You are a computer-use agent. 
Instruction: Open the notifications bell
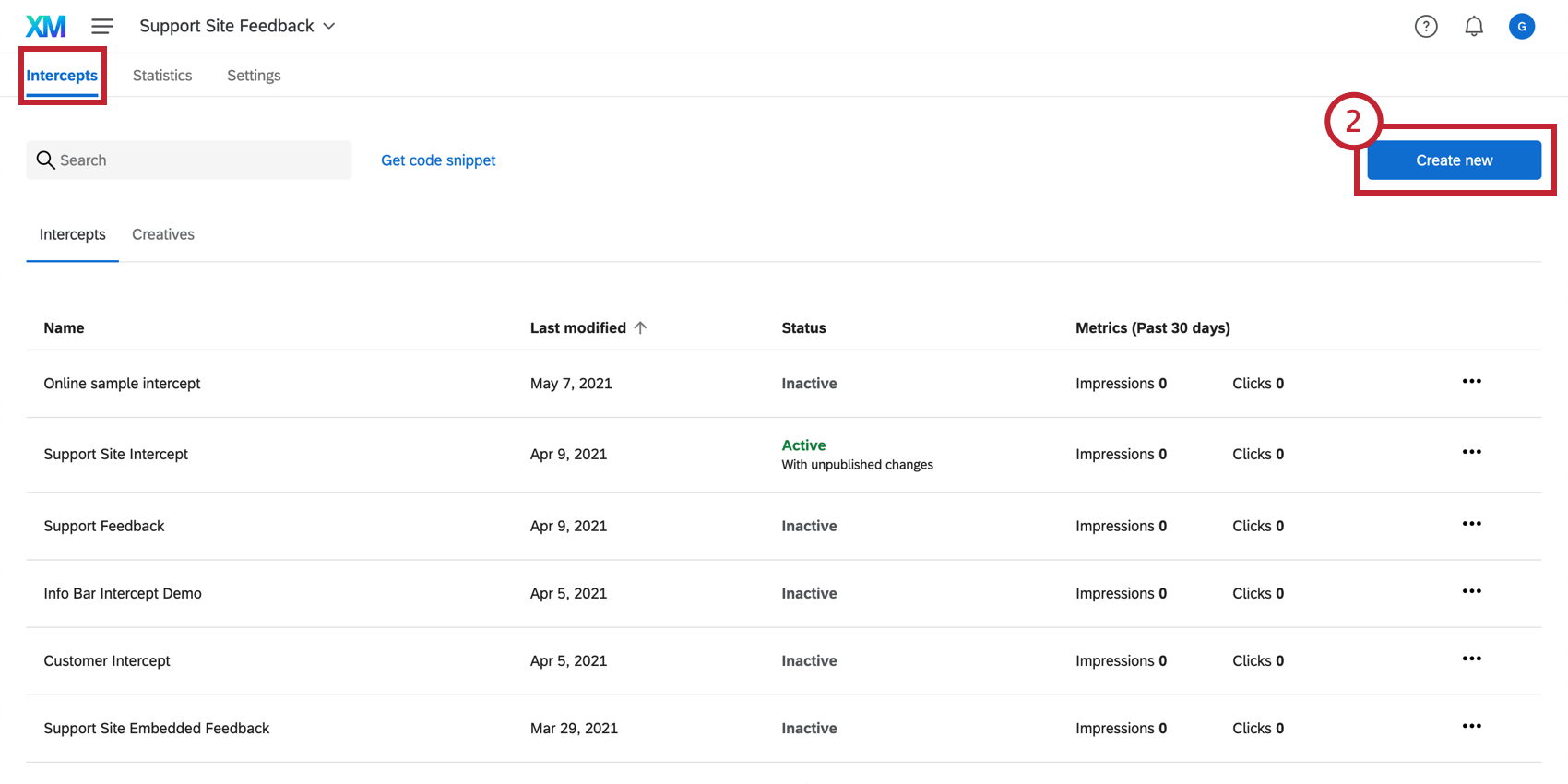click(x=1474, y=27)
